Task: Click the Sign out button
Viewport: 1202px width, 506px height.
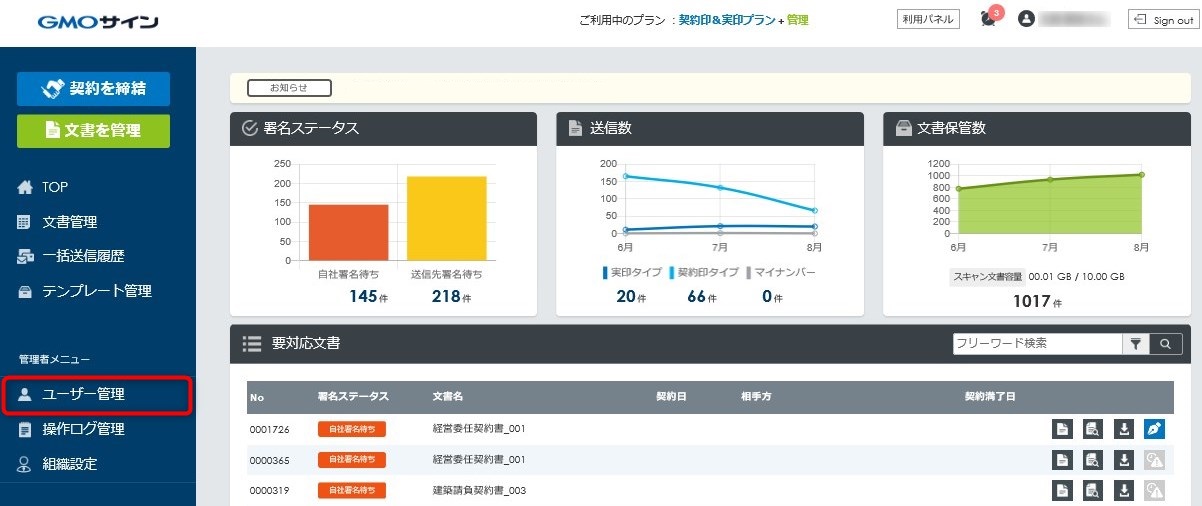Action: click(x=1161, y=20)
